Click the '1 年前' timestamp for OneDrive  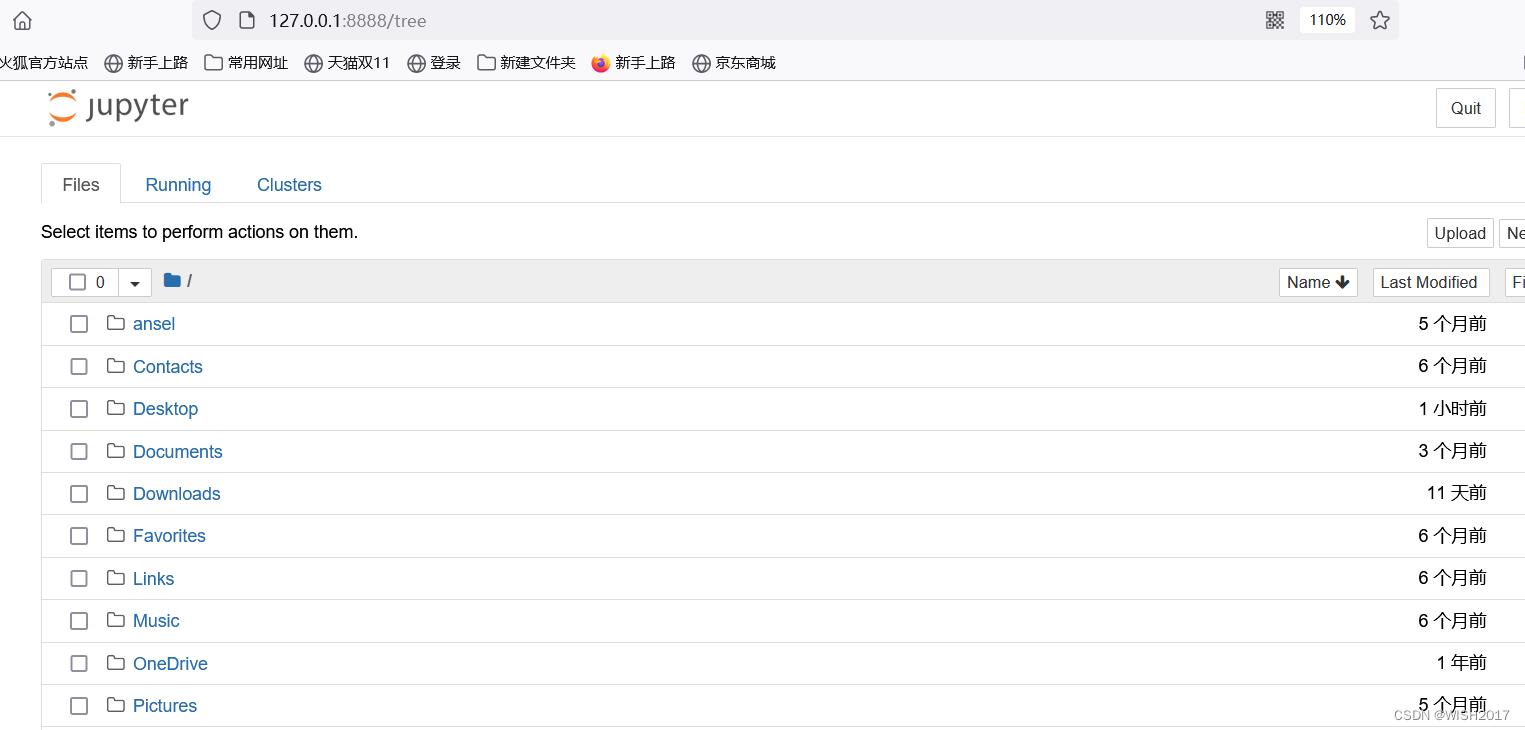[1461, 663]
